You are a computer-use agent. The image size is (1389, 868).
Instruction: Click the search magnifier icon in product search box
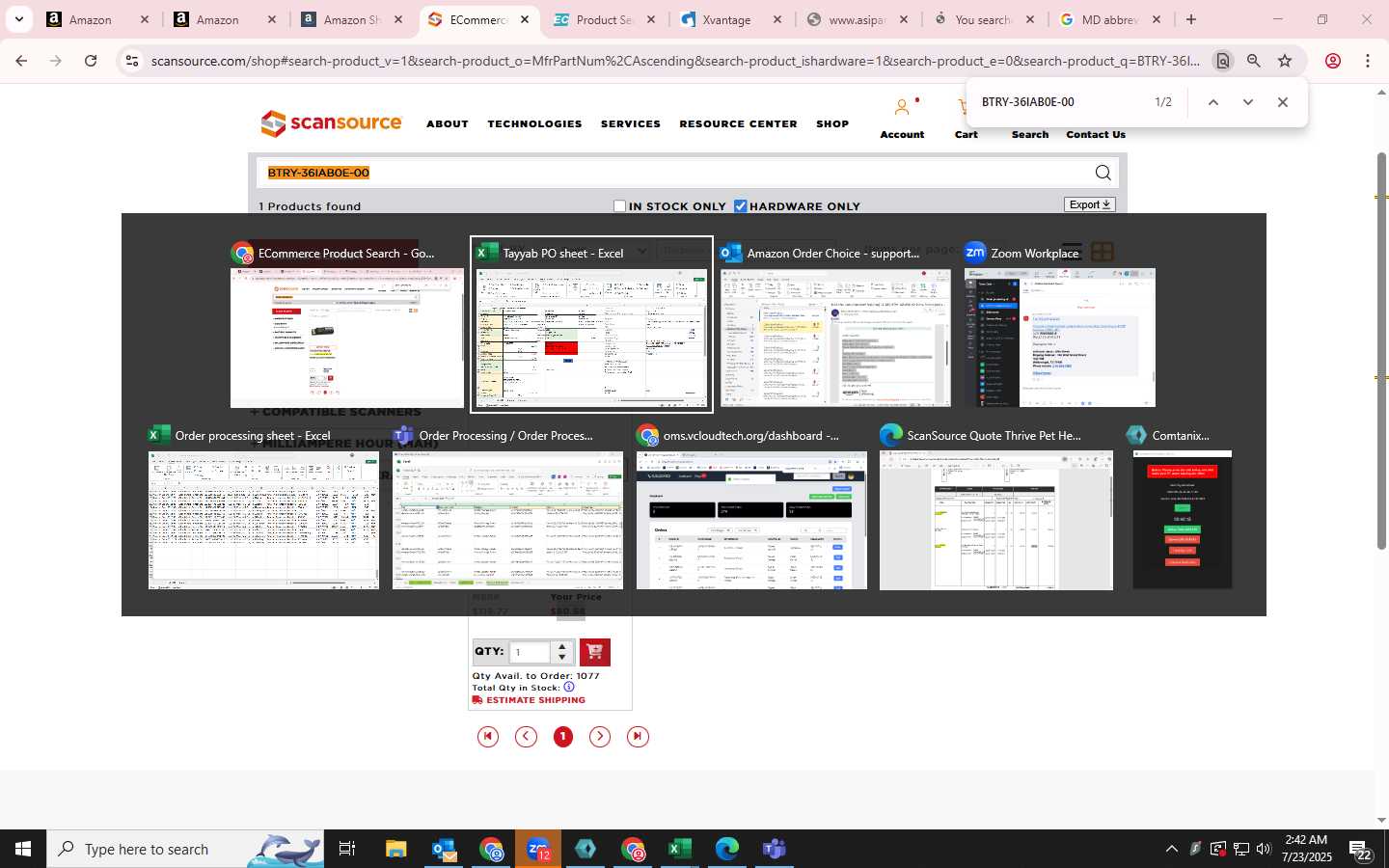pos(1103,173)
